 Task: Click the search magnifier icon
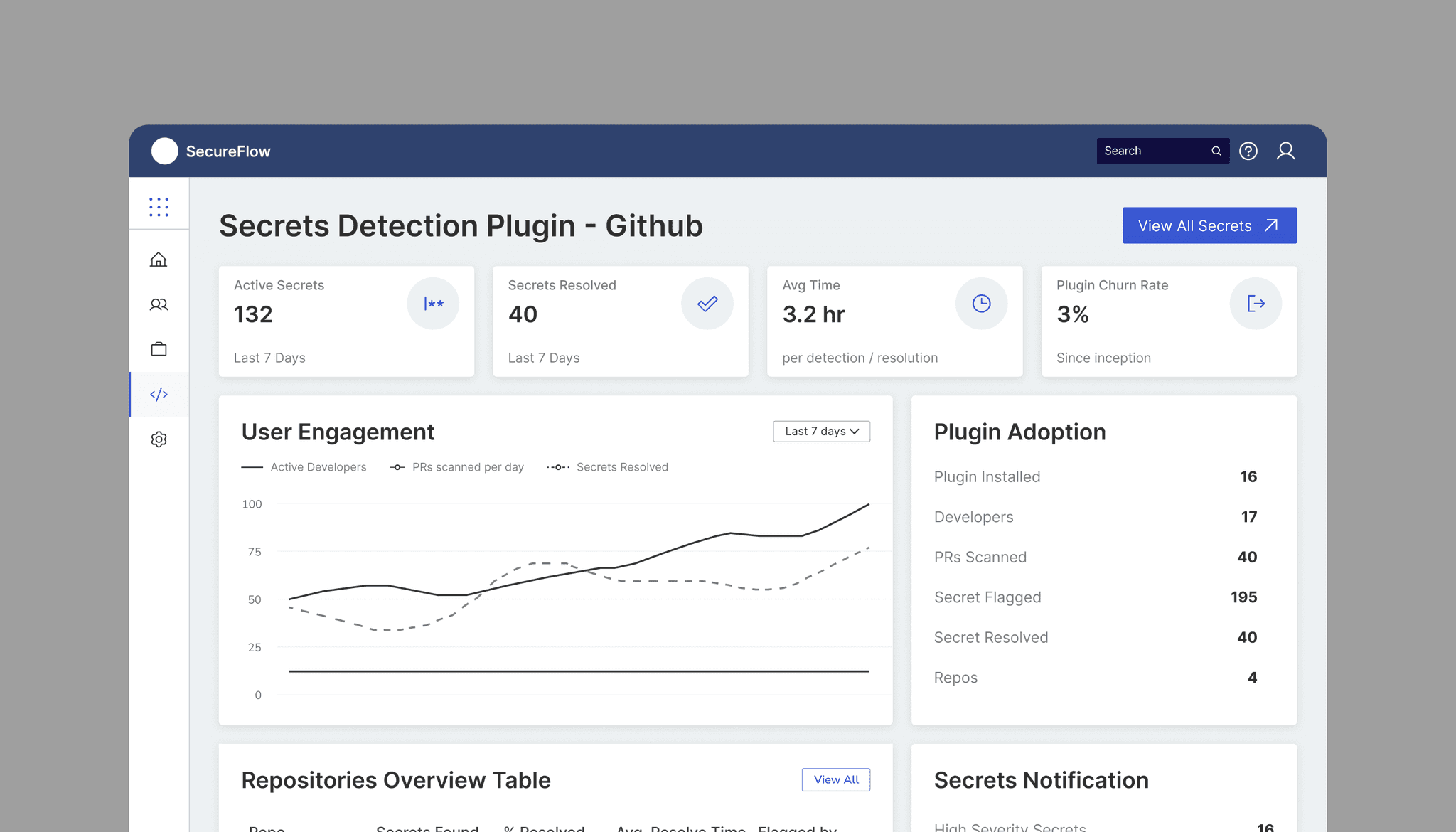click(x=1216, y=151)
